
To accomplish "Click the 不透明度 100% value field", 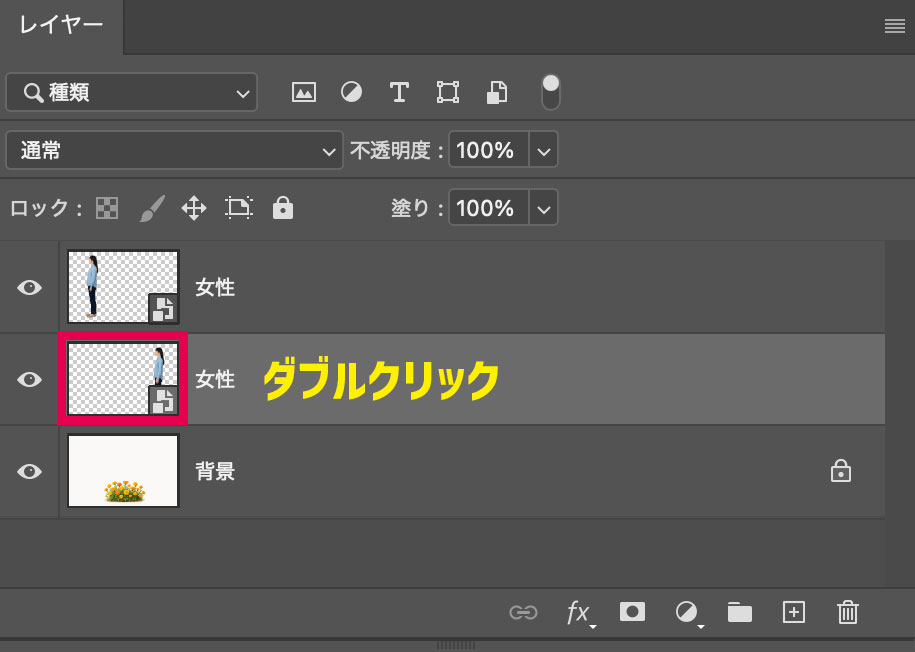I will tap(488, 151).
